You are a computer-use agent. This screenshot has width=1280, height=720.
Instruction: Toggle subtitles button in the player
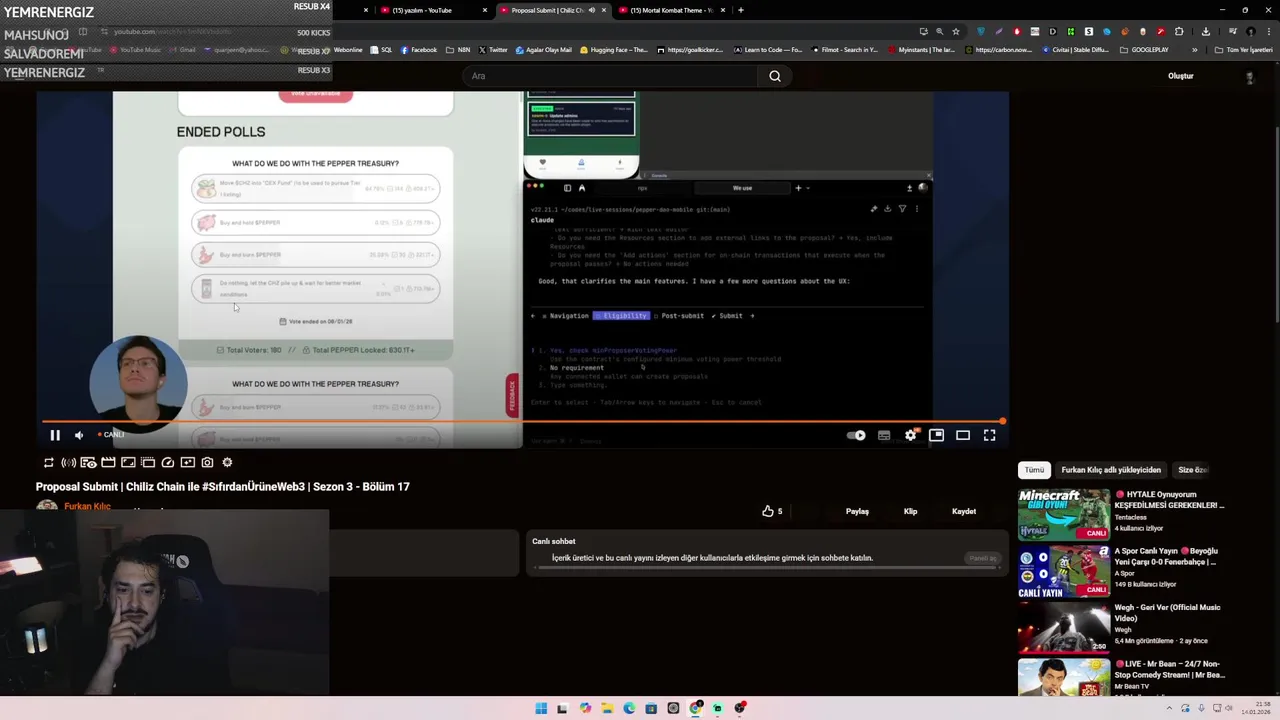pos(884,435)
